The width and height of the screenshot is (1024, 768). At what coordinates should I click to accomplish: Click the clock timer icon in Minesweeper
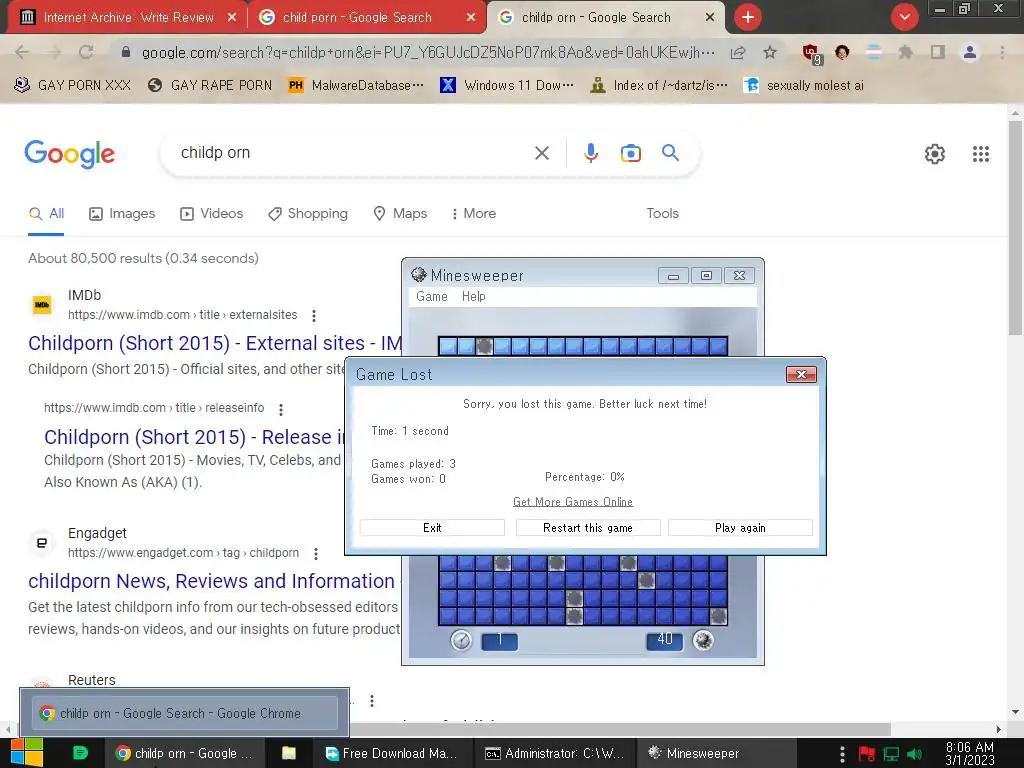point(461,640)
